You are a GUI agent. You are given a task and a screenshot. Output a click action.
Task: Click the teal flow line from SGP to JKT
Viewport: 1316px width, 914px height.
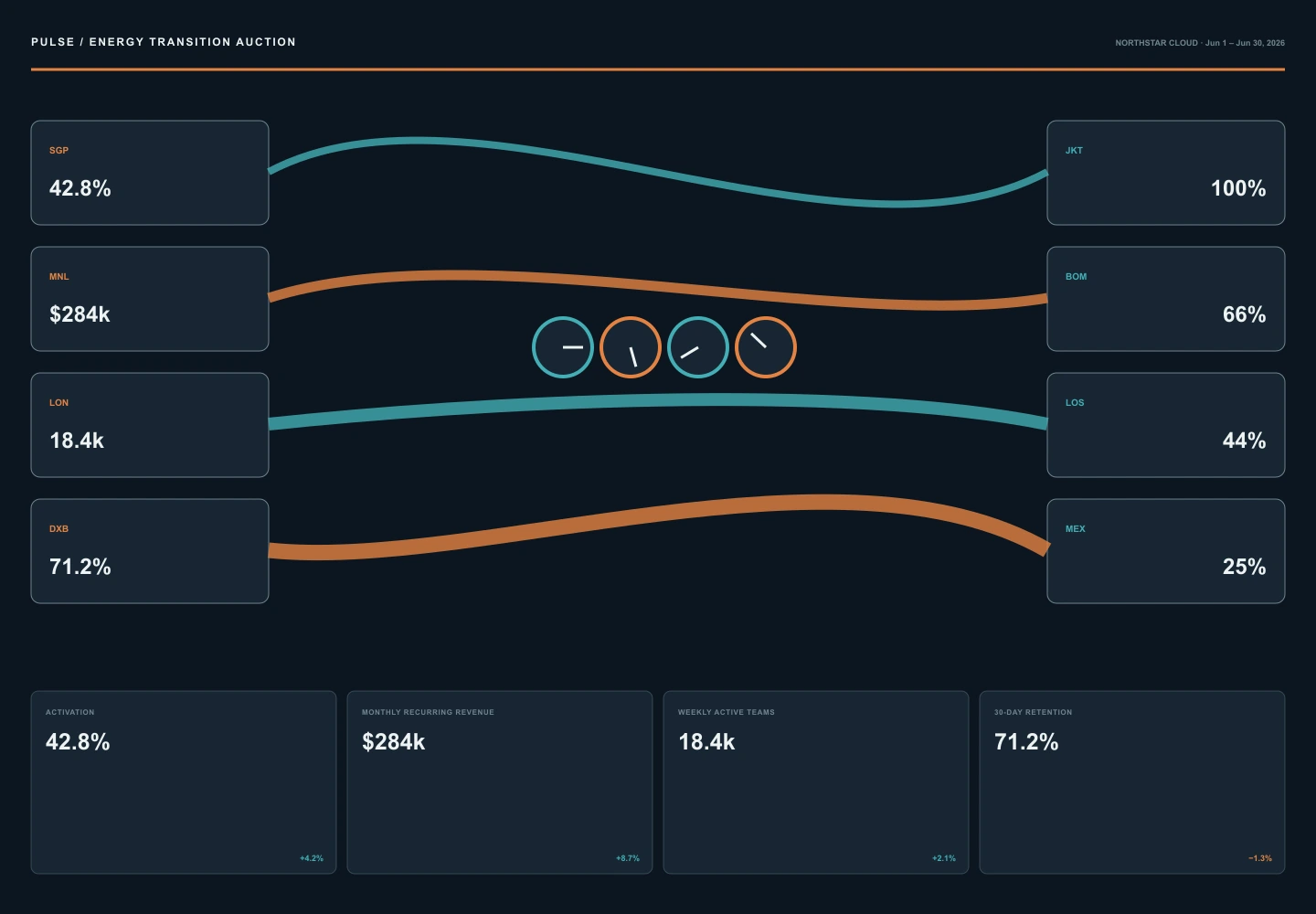point(658,172)
